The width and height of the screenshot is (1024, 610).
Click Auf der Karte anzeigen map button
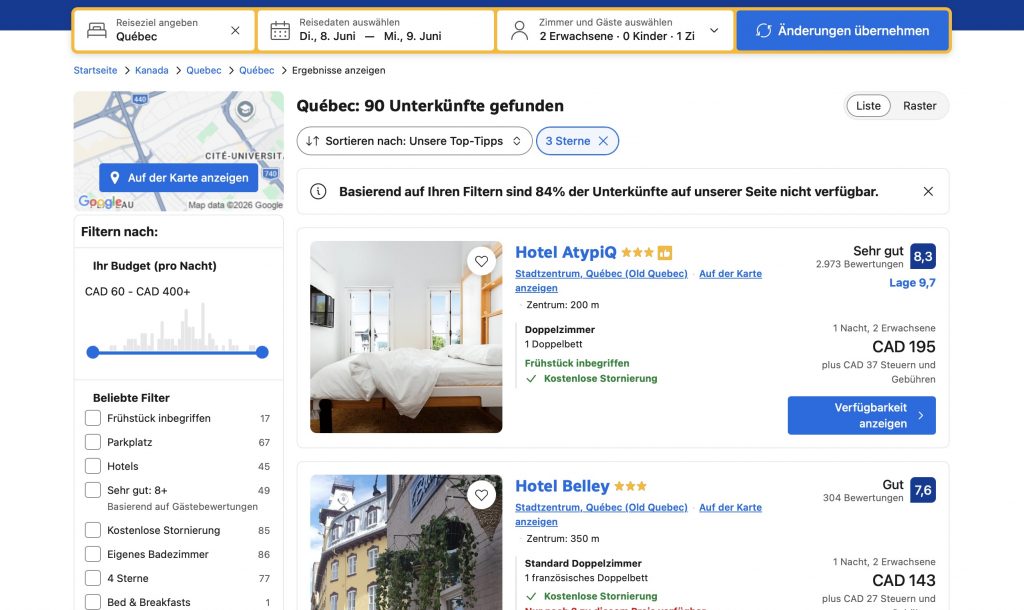(x=178, y=178)
